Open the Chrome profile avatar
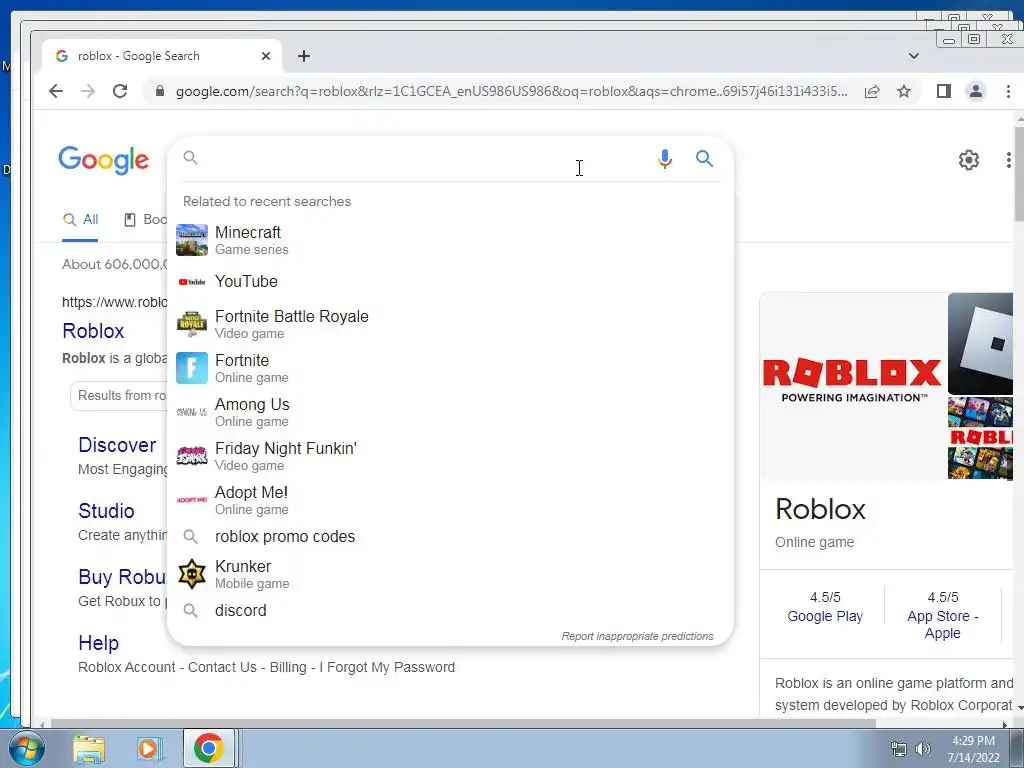The width and height of the screenshot is (1024, 768). point(976,91)
